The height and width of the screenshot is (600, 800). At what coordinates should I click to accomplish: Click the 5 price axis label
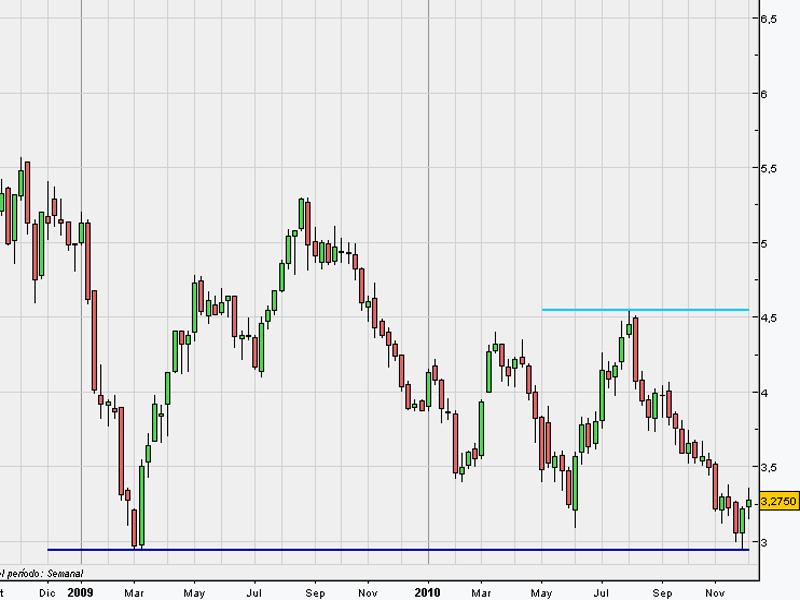tap(764, 243)
